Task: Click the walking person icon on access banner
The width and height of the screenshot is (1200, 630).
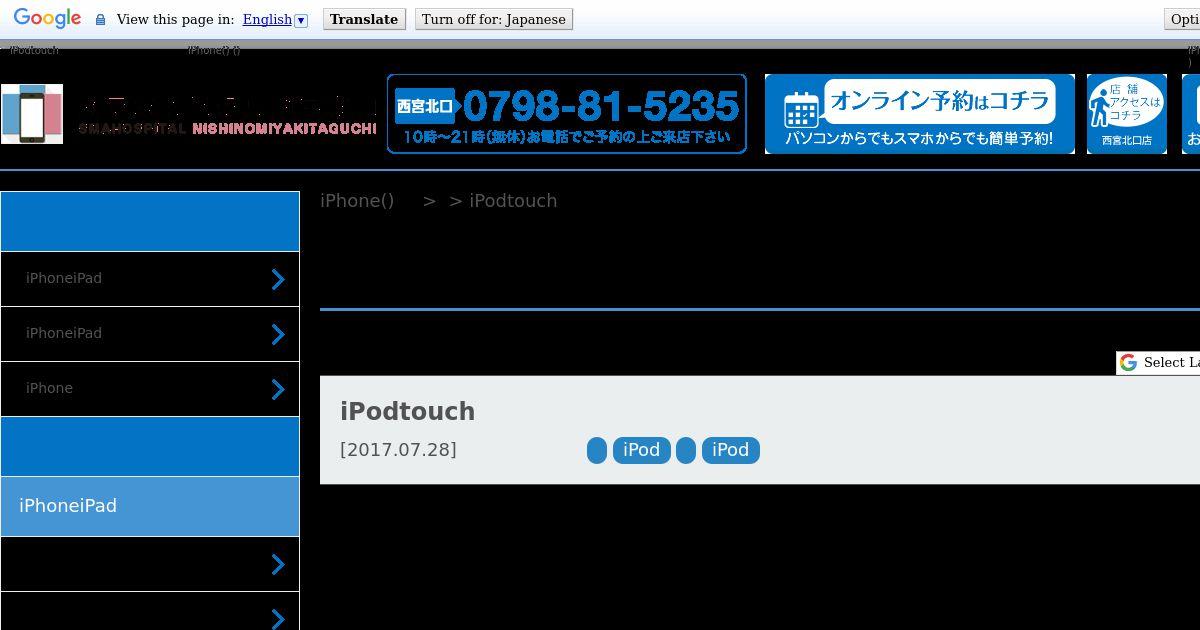Action: pos(1099,105)
